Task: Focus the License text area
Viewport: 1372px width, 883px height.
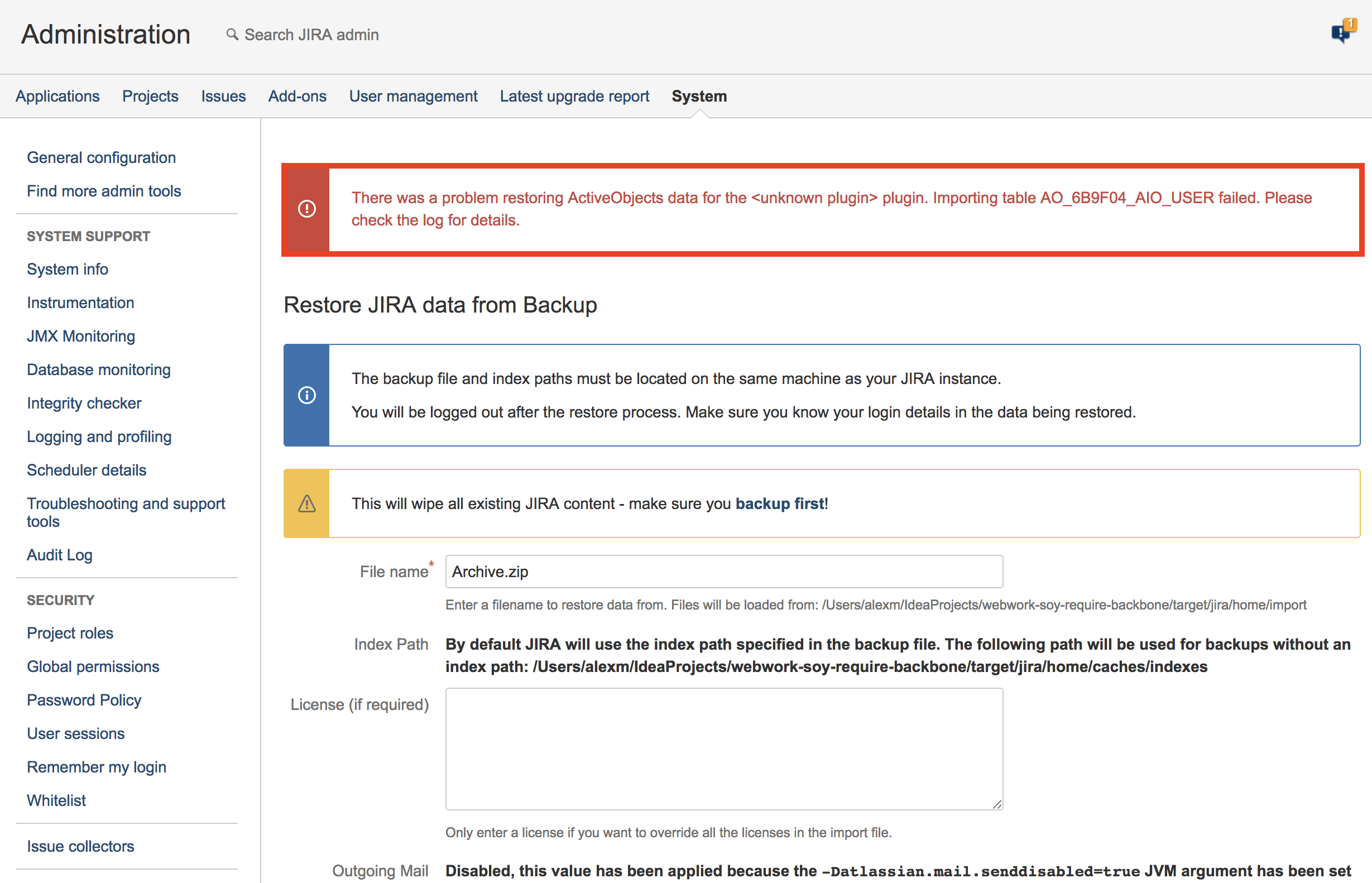Action: 723,748
